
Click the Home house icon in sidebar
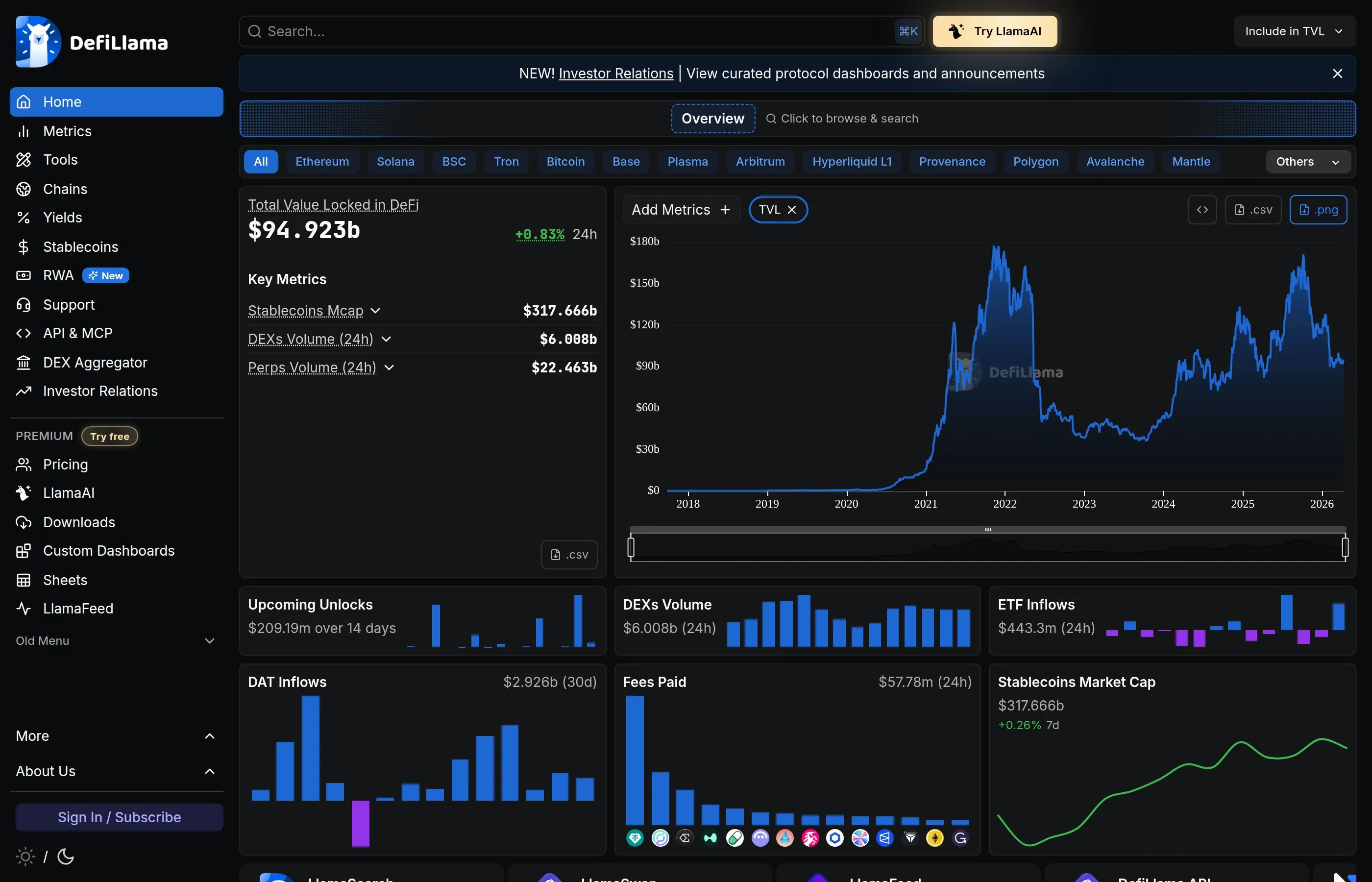tap(24, 102)
